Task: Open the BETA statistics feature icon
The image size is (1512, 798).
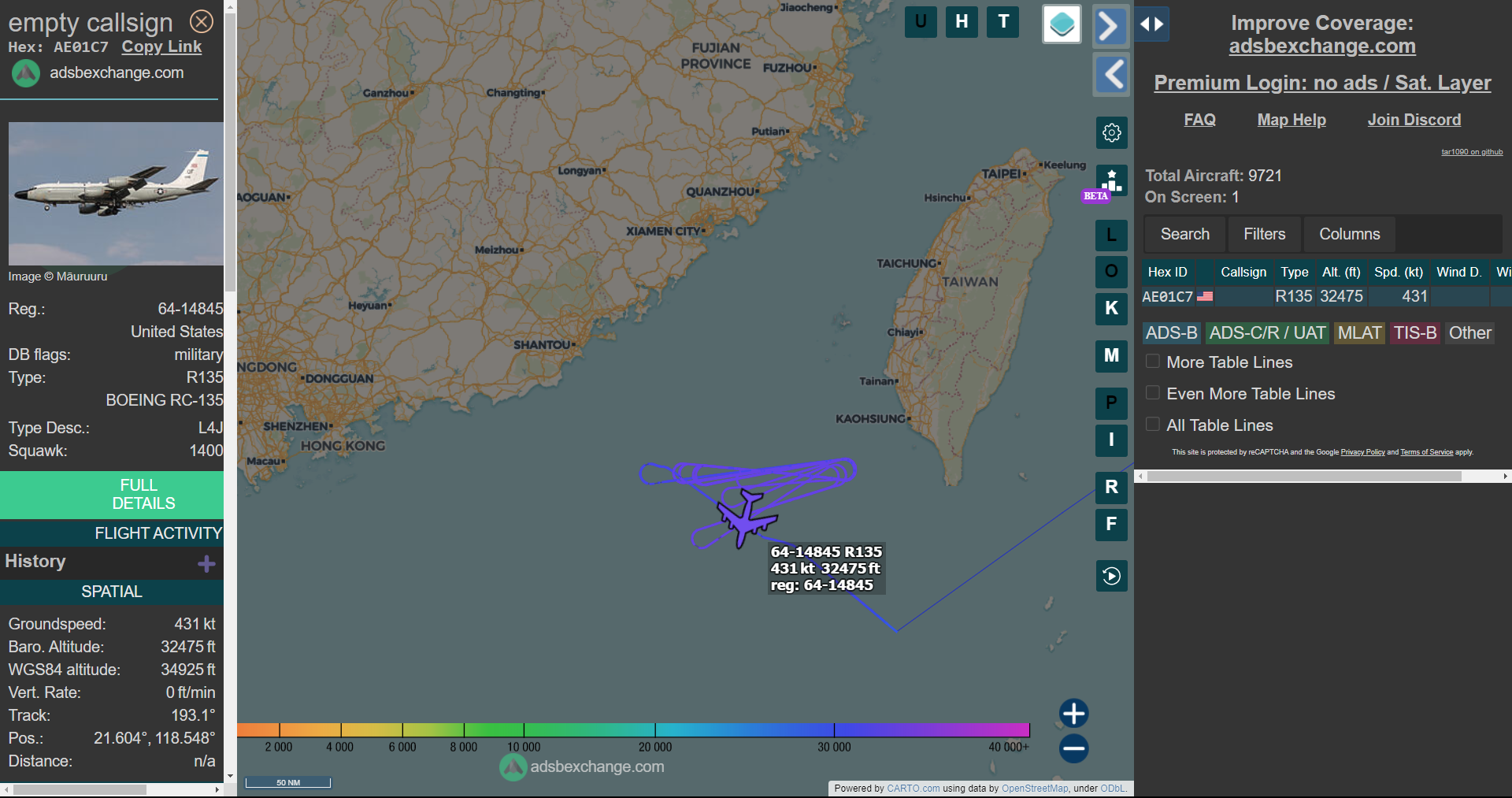Action: tap(1111, 182)
